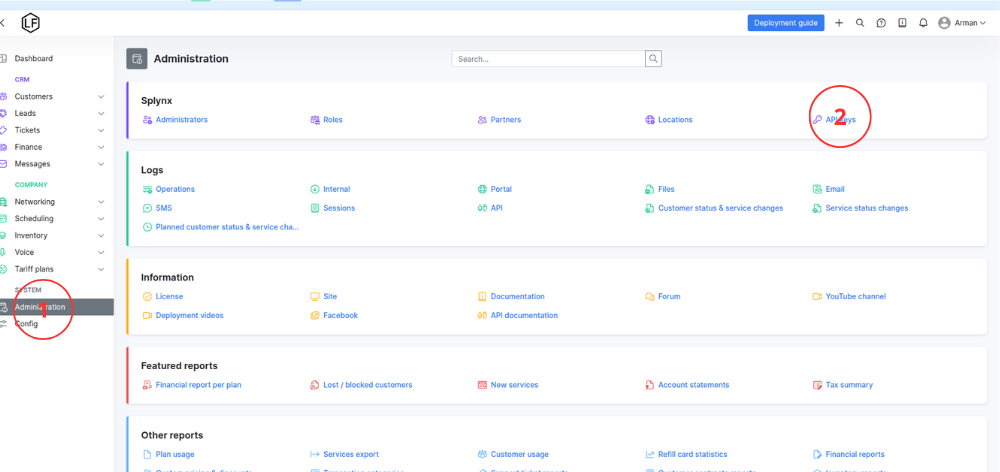Expand the Leads sidebar chevron

point(101,114)
